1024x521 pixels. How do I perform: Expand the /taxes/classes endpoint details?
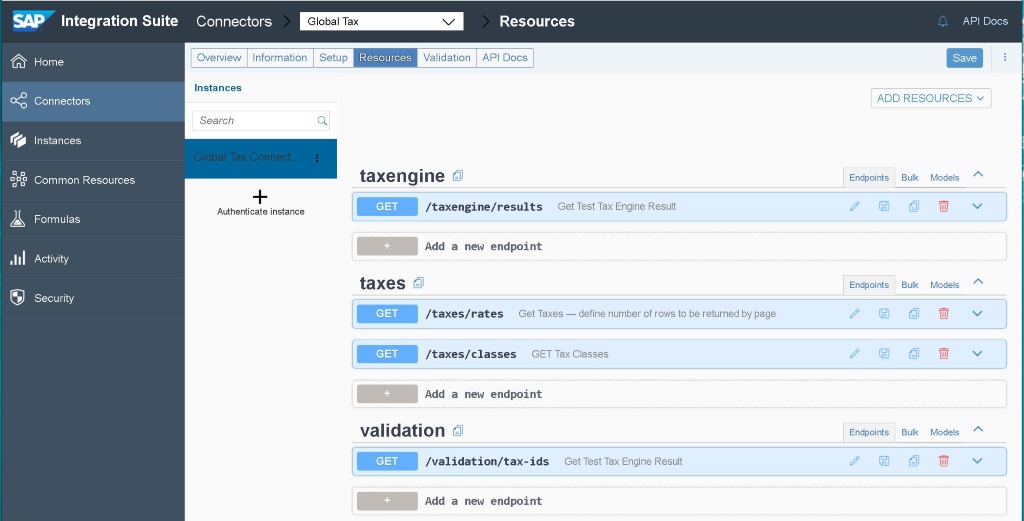pyautogui.click(x=977, y=354)
